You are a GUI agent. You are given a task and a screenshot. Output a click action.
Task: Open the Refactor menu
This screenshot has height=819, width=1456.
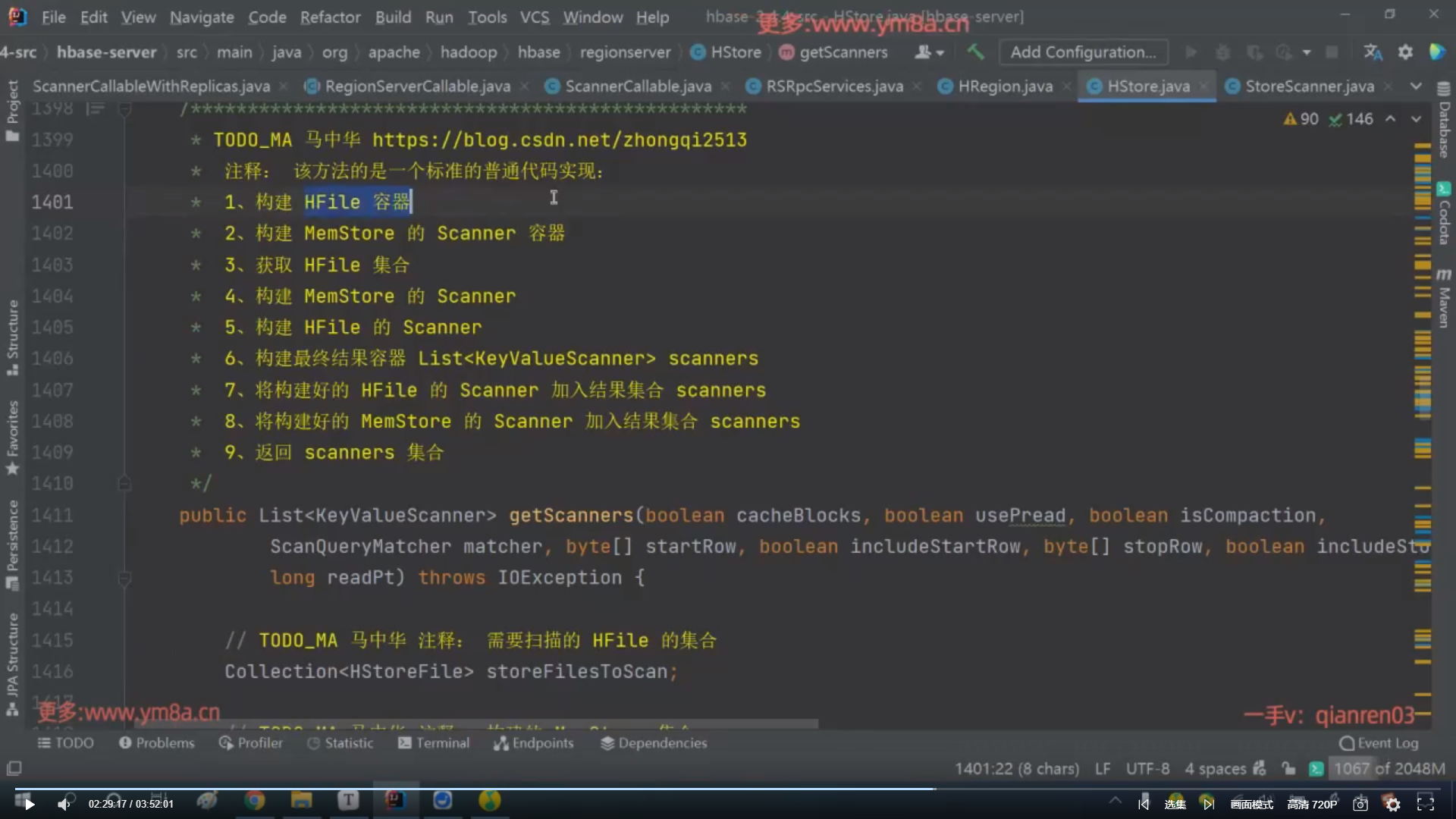click(330, 17)
